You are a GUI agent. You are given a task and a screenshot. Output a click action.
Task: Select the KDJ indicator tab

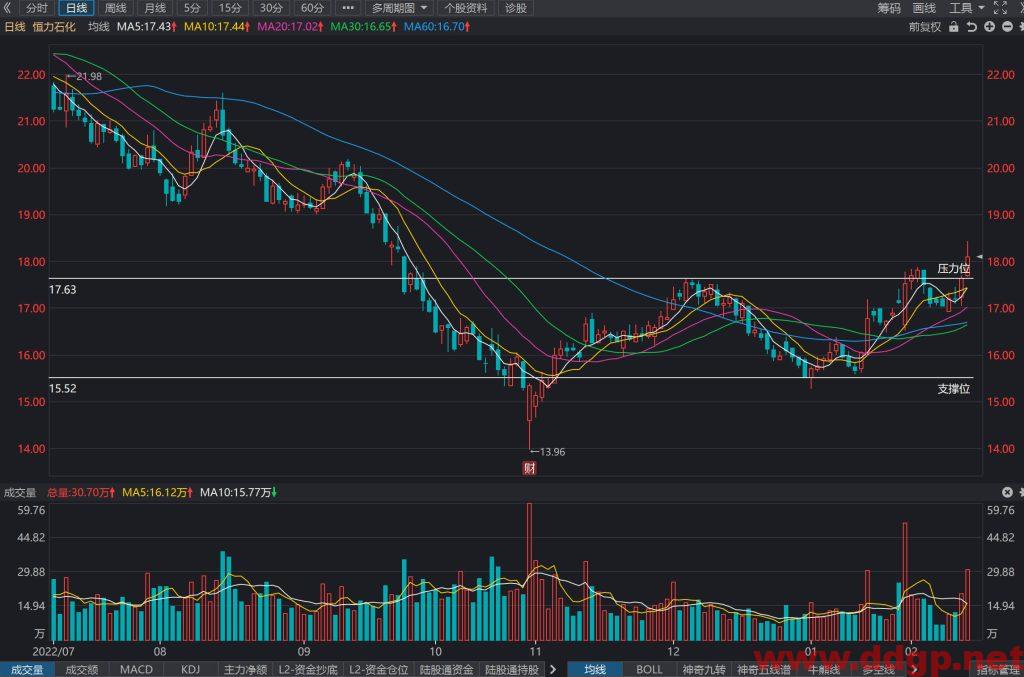(x=190, y=670)
